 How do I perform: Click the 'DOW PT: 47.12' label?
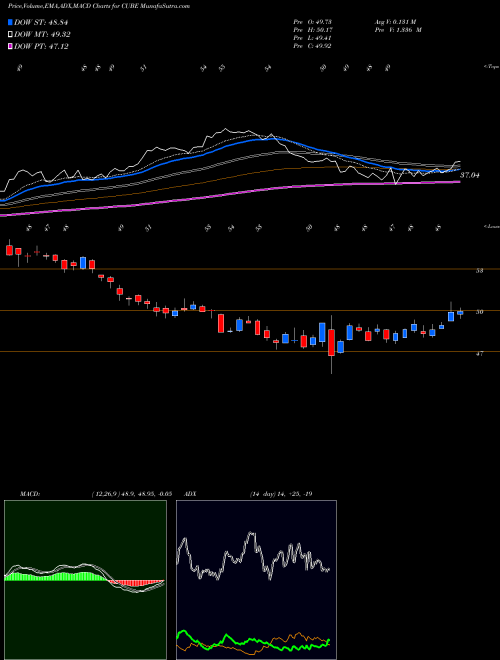(41, 46)
